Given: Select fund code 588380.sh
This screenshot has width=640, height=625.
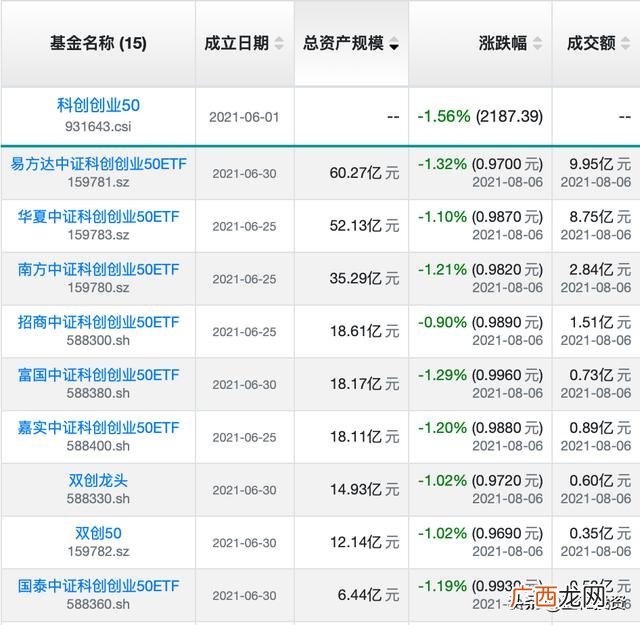Looking at the screenshot, I should click(98, 393).
